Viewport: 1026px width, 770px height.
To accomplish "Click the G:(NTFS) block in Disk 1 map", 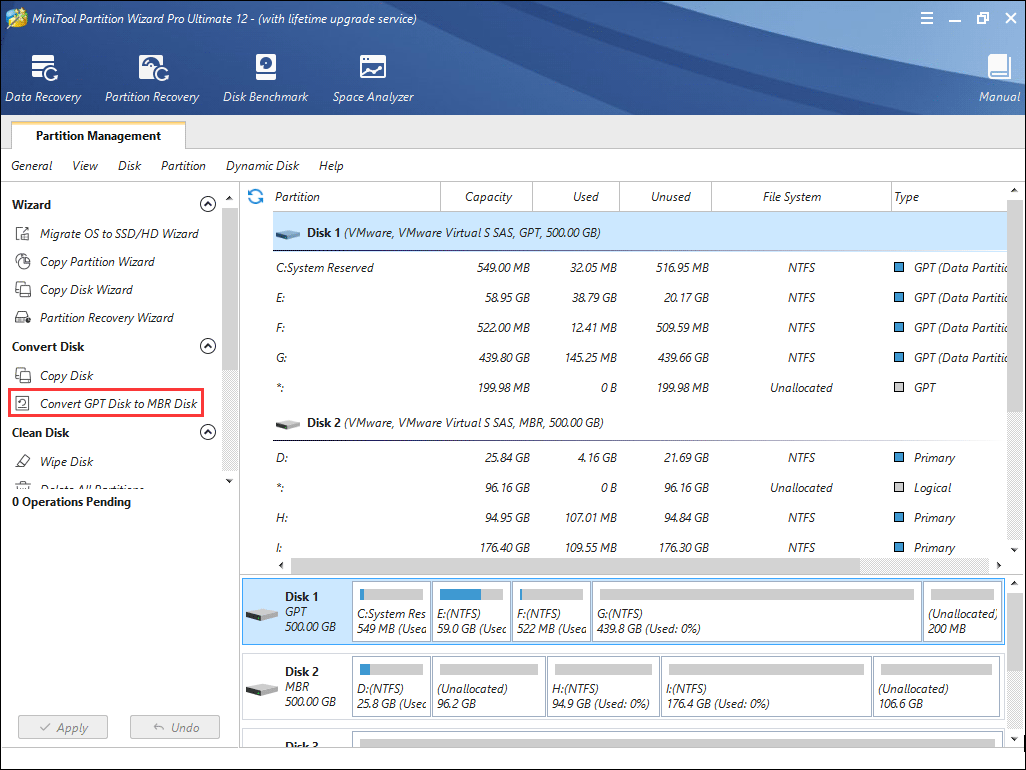I will click(x=757, y=612).
